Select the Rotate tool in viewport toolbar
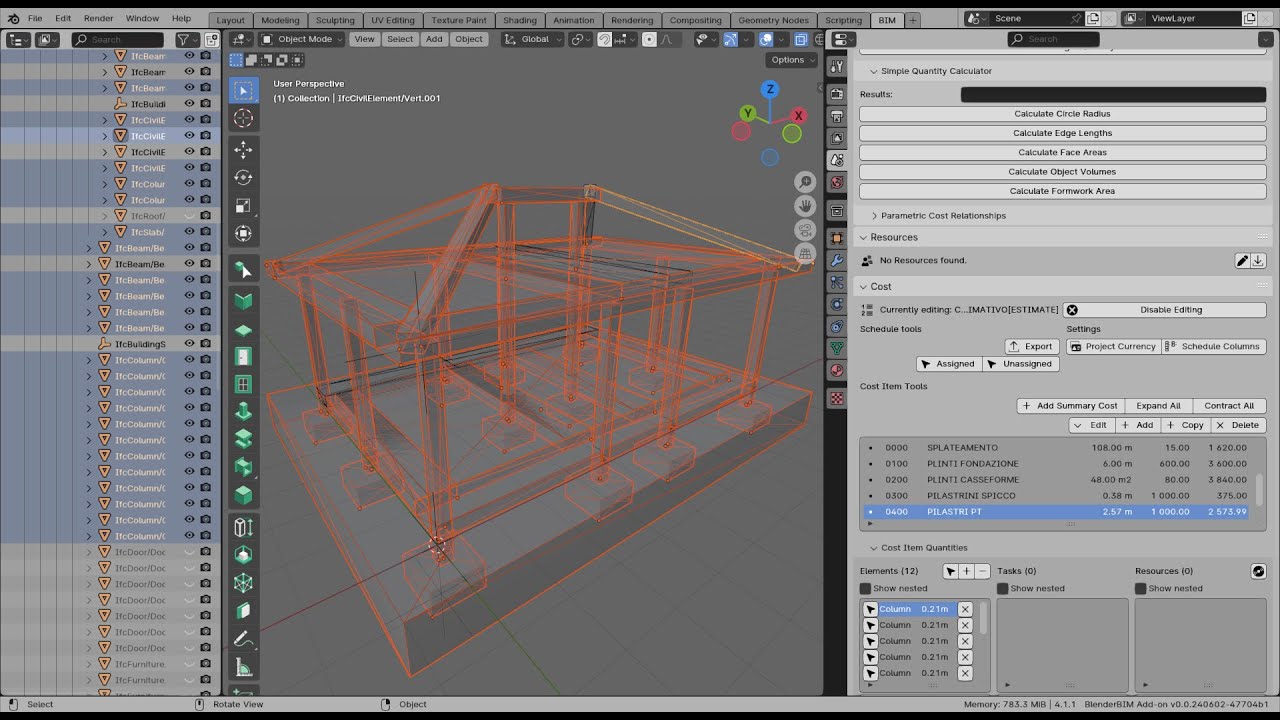This screenshot has width=1280, height=720. click(x=243, y=177)
